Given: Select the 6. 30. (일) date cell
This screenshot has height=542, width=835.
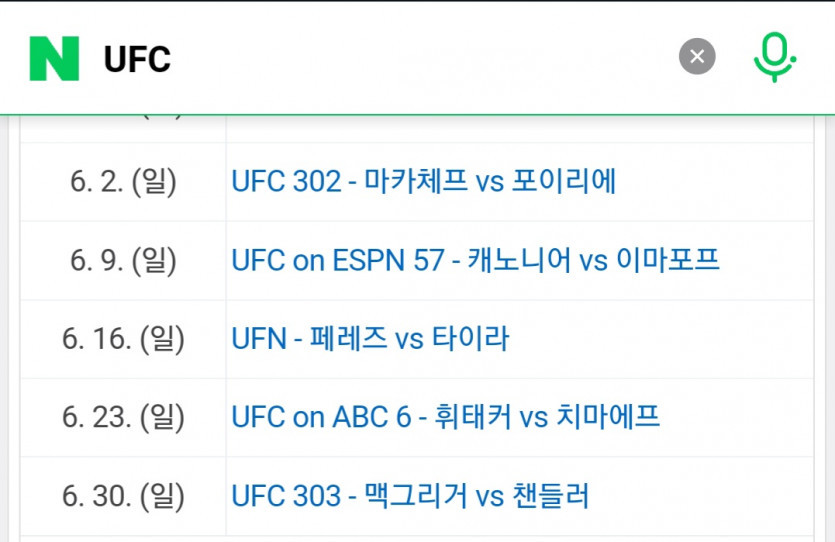Looking at the screenshot, I should 123,495.
